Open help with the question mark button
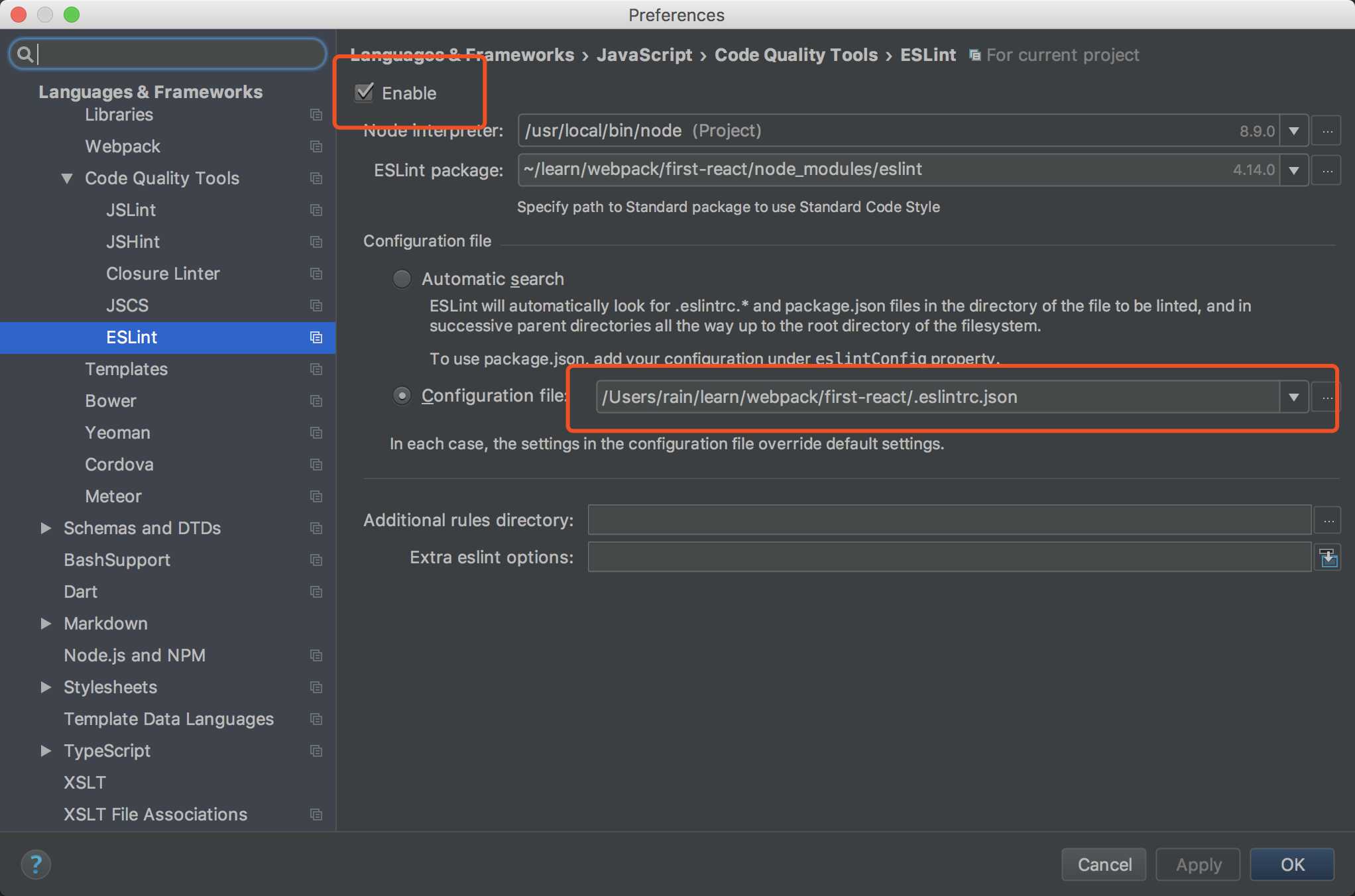This screenshot has height=896, width=1355. click(36, 864)
